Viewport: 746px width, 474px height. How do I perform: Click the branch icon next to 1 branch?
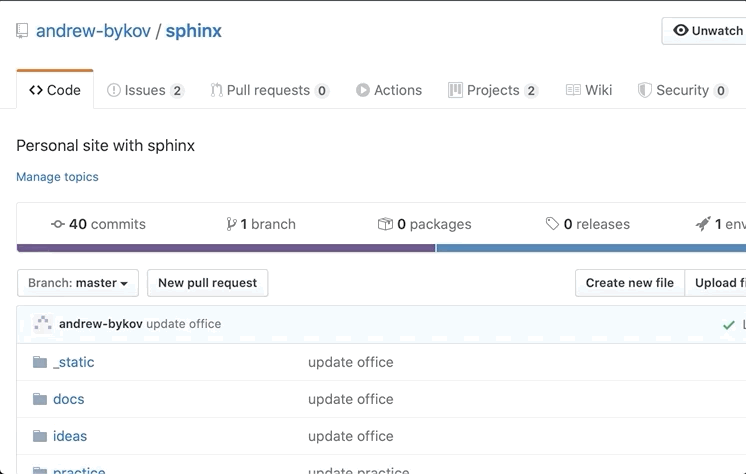click(x=231, y=224)
